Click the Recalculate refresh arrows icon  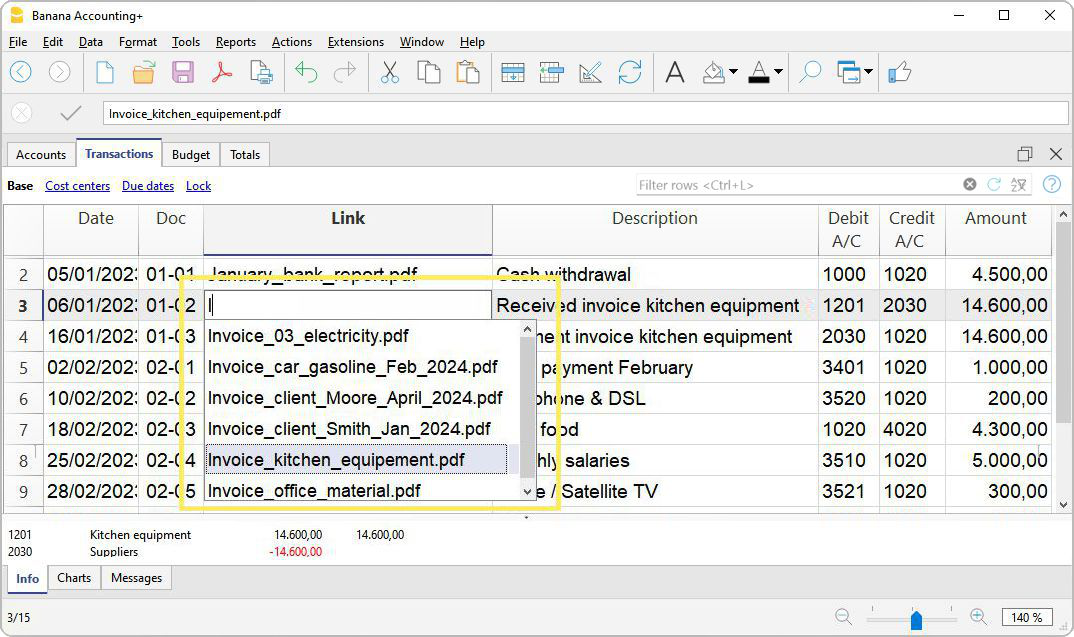click(629, 72)
